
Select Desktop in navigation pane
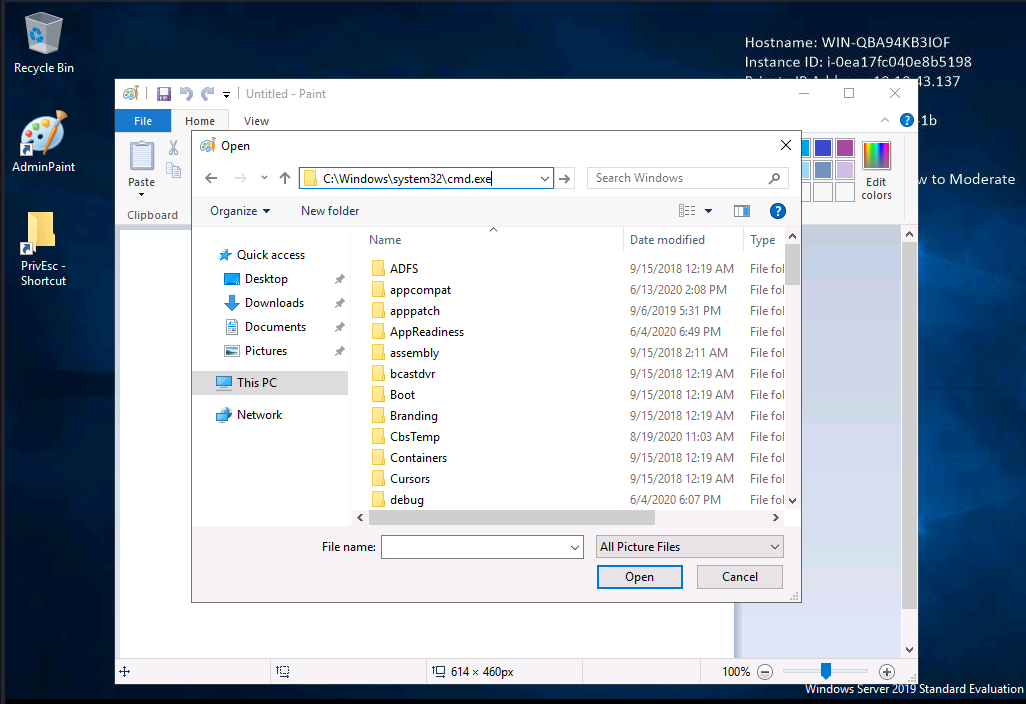coord(266,279)
